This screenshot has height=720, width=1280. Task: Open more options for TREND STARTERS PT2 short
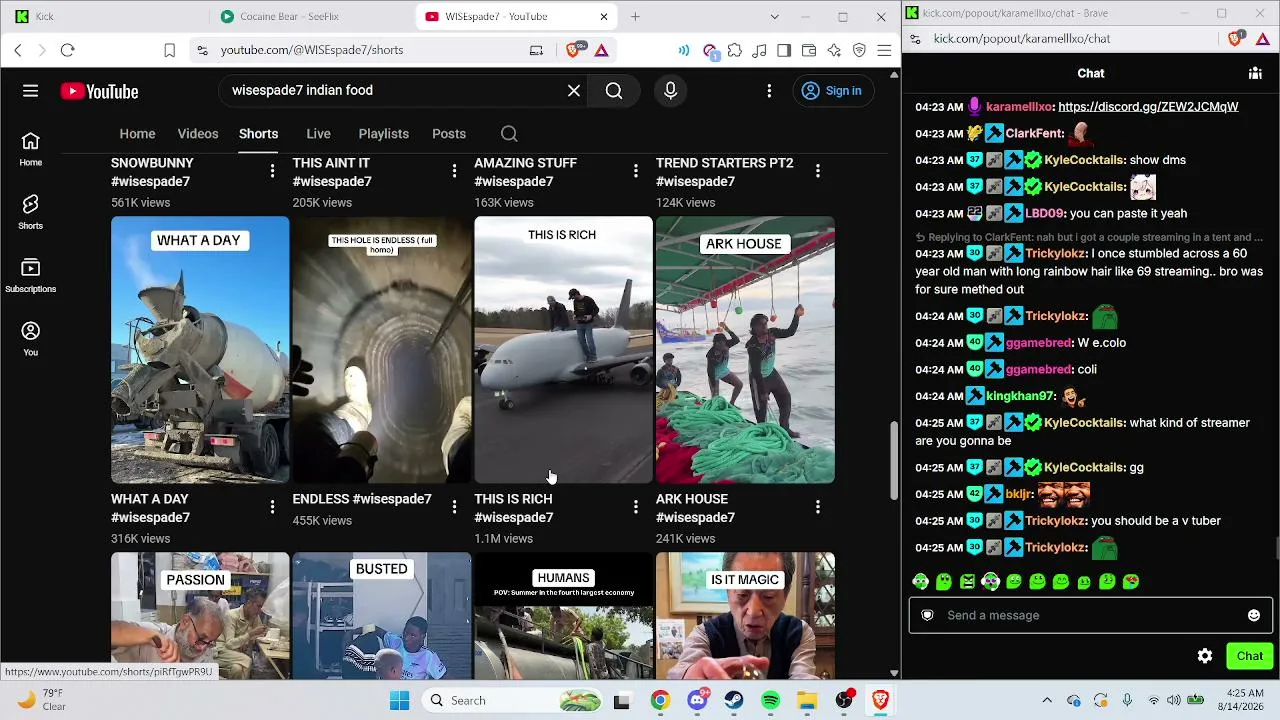pyautogui.click(x=818, y=172)
